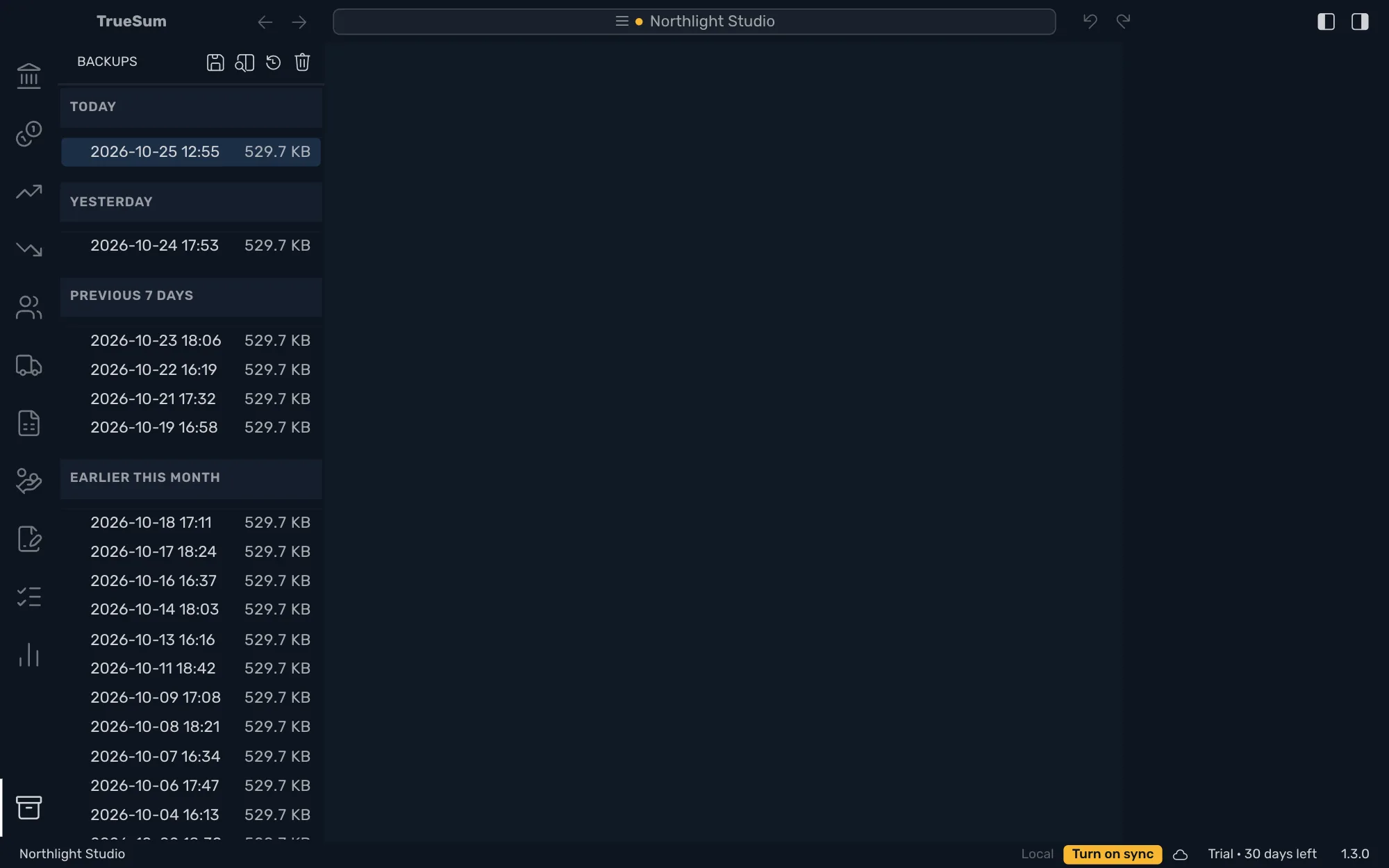Collapse the YESTERDAY group header
Image resolution: width=1389 pixels, height=868 pixels.
coord(191,202)
